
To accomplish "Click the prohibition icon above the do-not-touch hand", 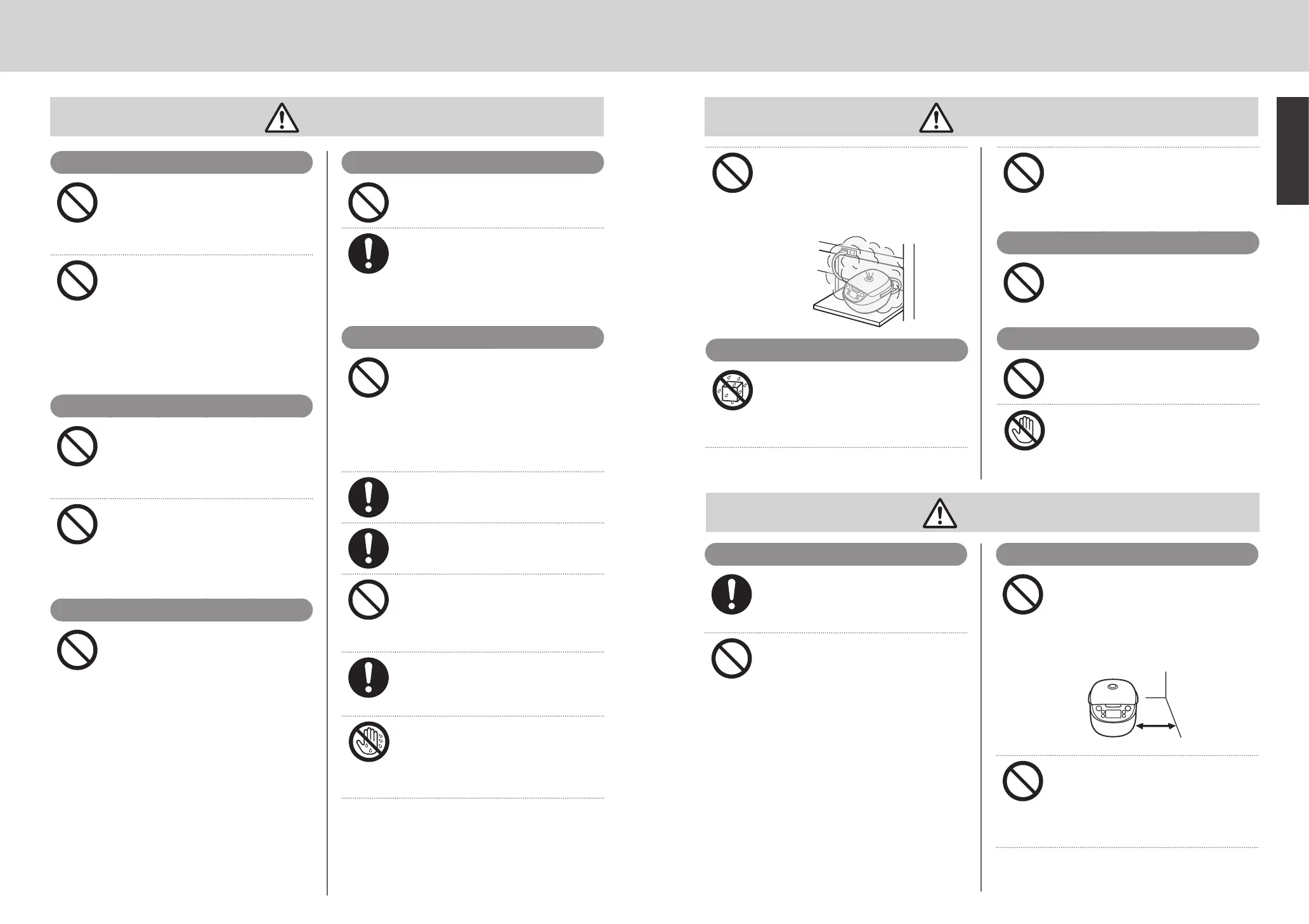I will point(1024,379).
